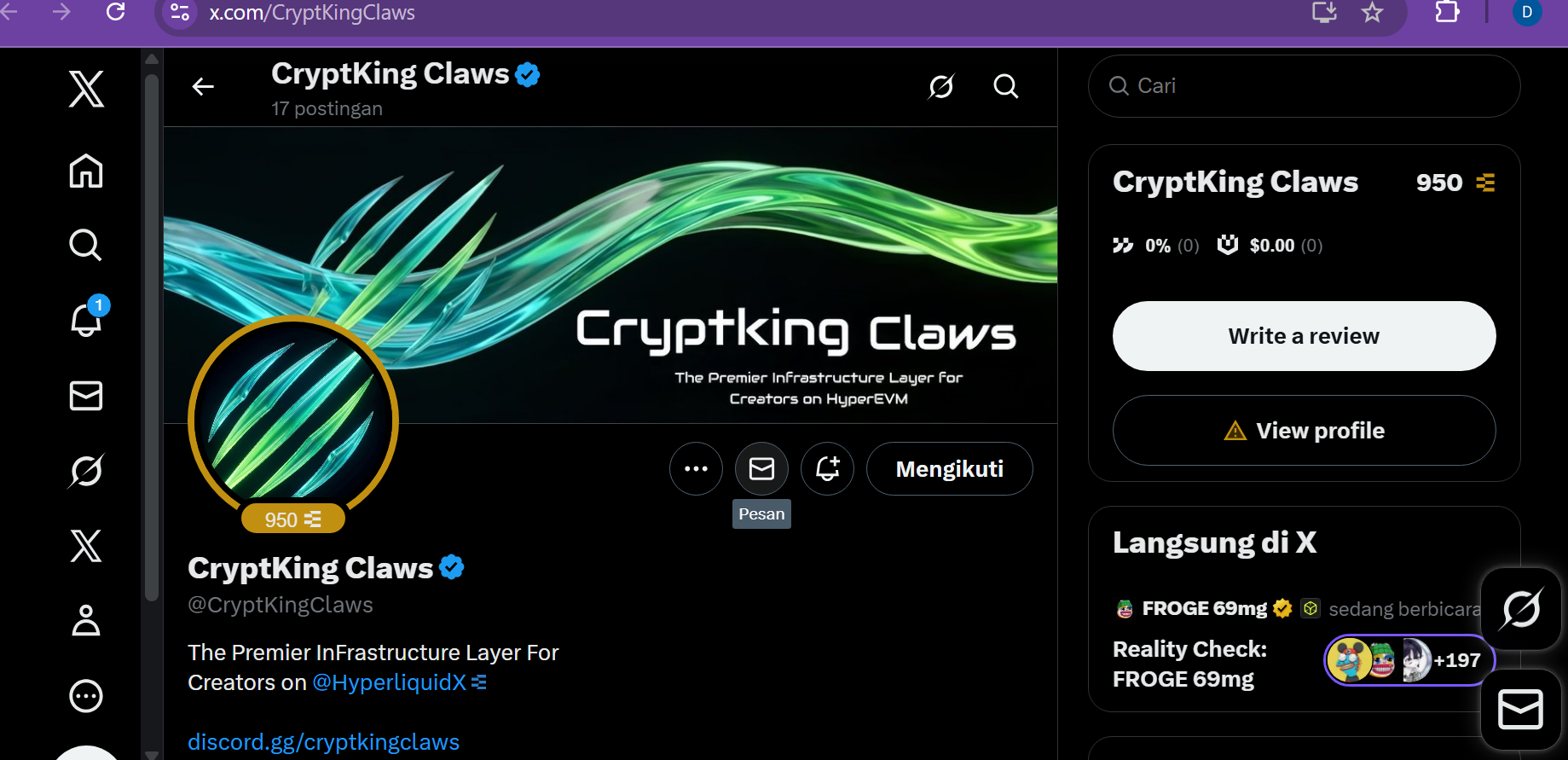Open the Profile person icon in the sidebar
The image size is (1568, 760).
pos(86,620)
